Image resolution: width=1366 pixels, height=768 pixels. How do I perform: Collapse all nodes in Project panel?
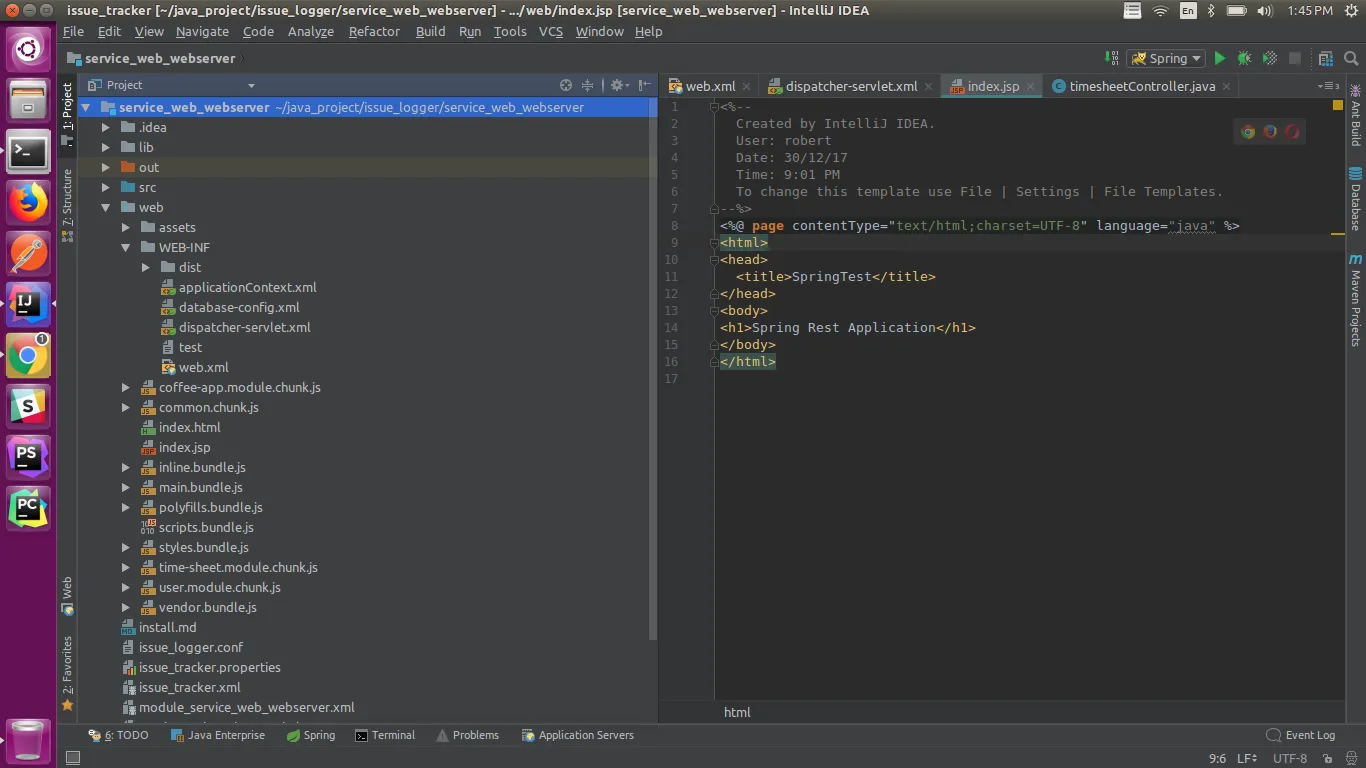tap(588, 86)
